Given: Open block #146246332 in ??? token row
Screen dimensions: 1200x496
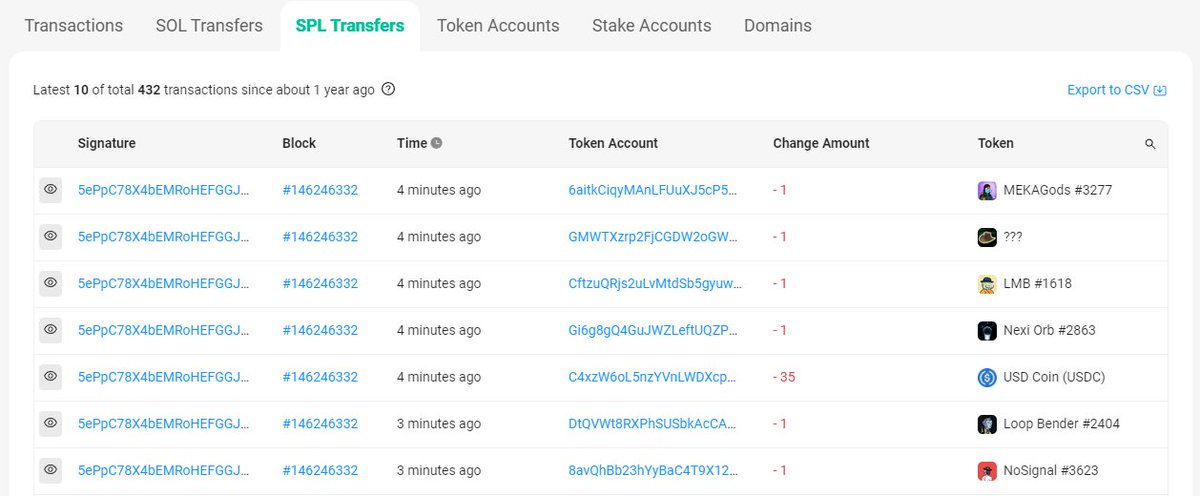Looking at the screenshot, I should pos(320,237).
